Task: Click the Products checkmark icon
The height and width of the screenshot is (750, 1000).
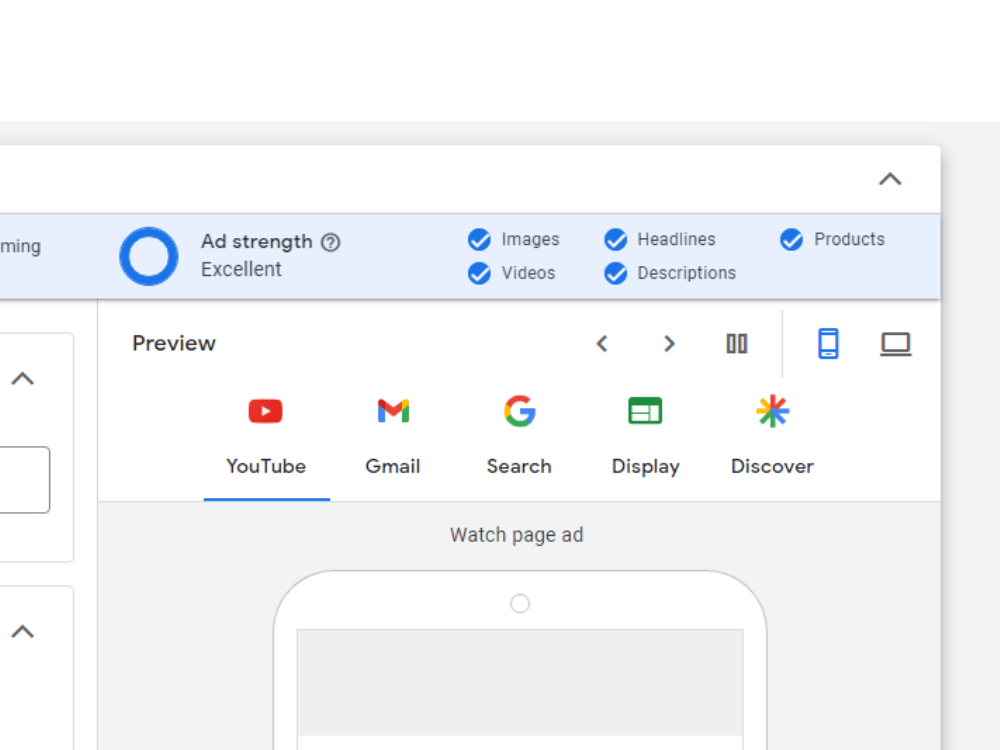Action: click(791, 240)
